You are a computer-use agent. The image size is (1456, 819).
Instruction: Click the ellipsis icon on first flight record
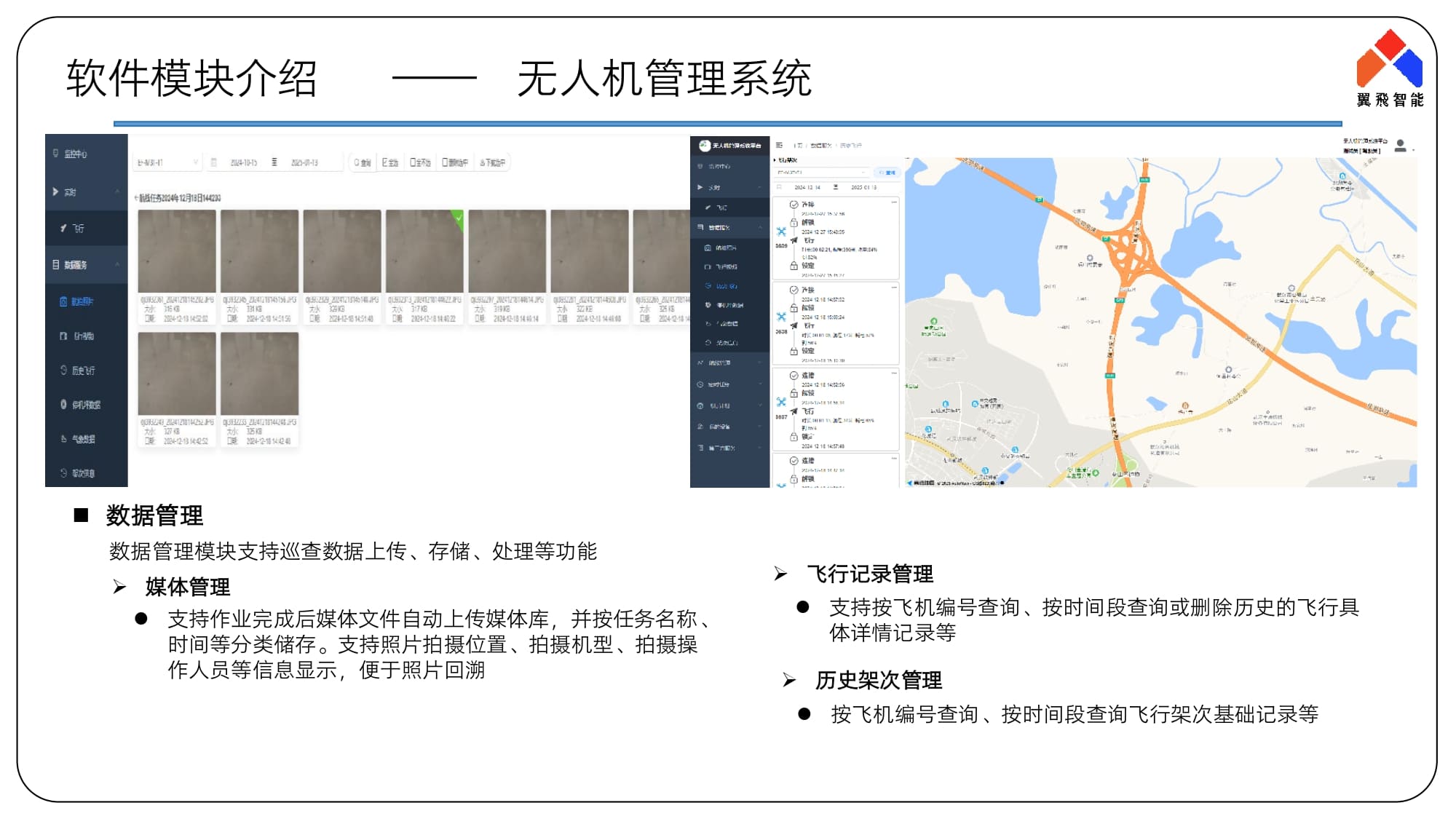pos(894,203)
